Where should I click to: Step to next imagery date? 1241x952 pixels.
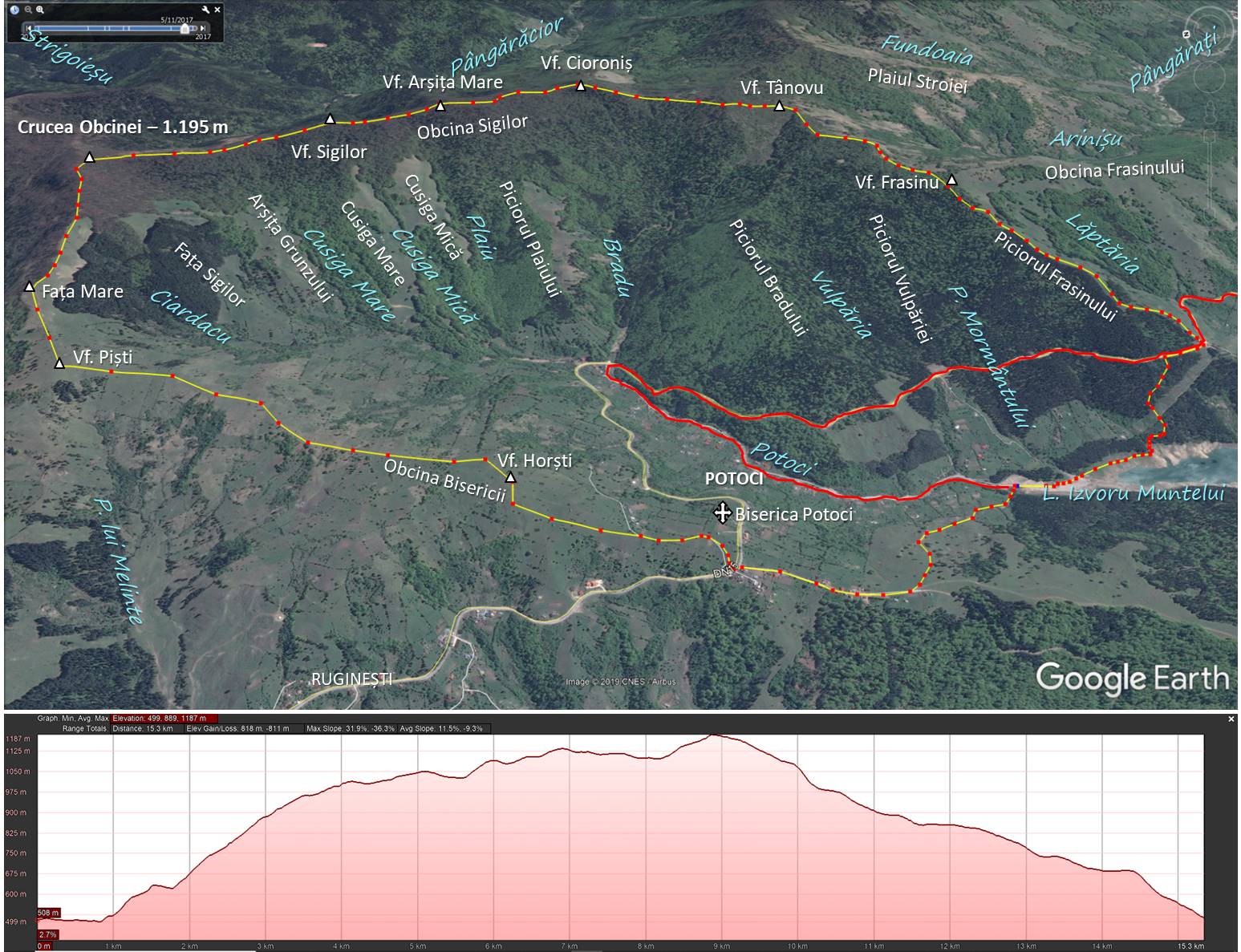click(x=203, y=28)
